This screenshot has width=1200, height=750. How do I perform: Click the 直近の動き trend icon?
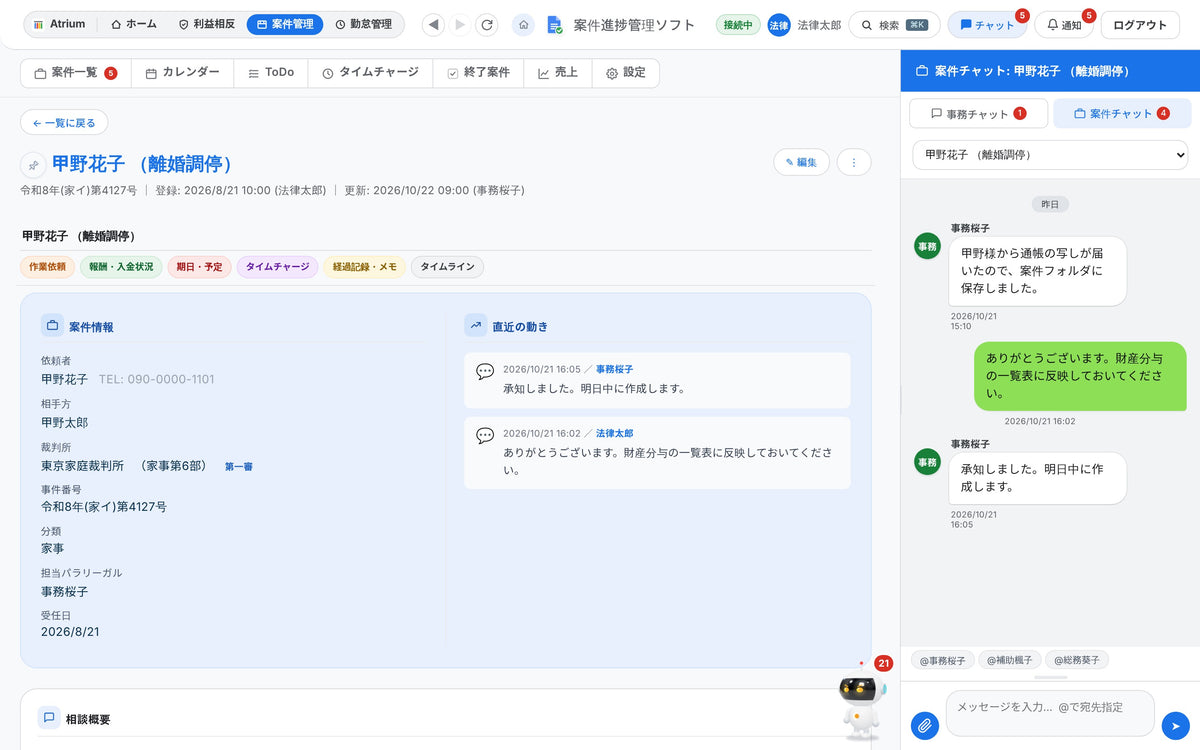476,326
